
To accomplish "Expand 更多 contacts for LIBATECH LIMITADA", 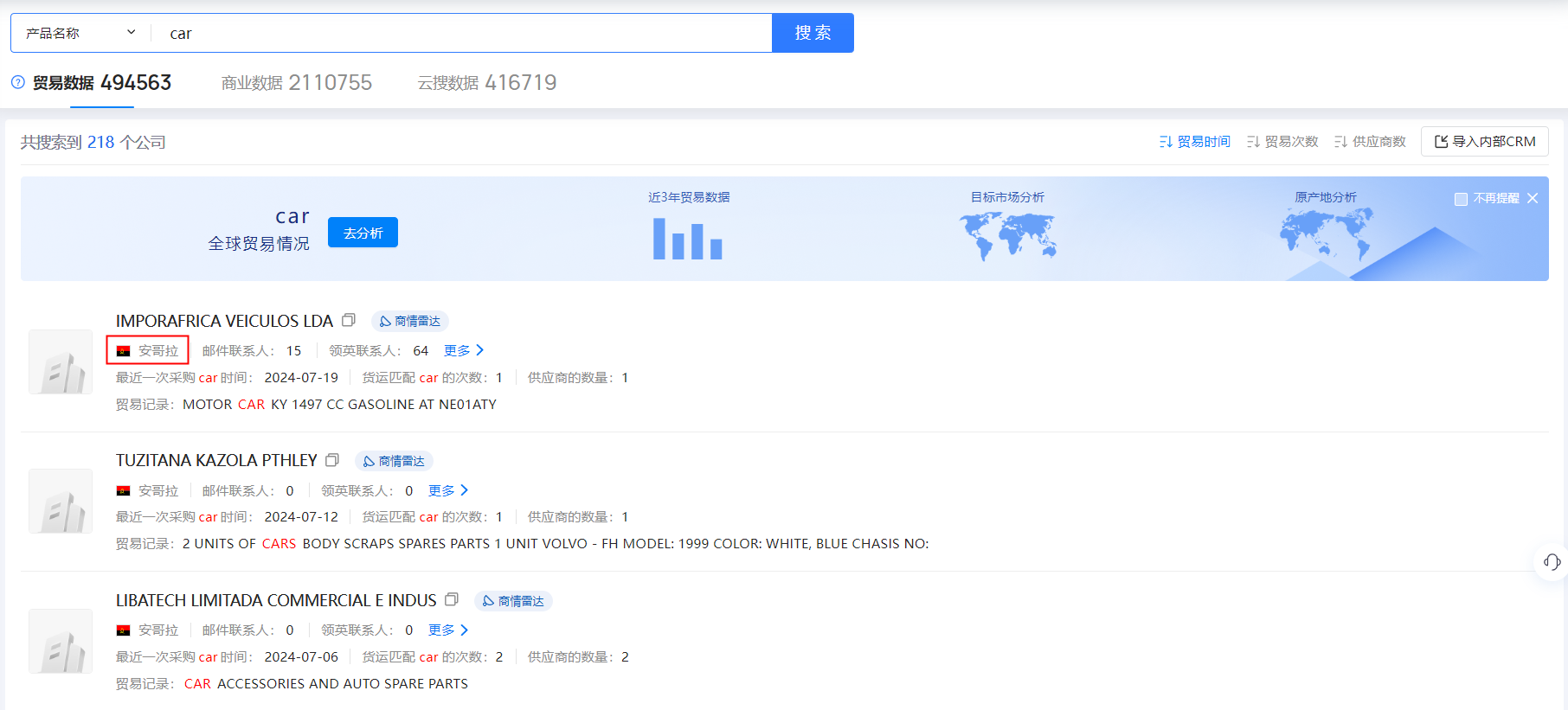I will [448, 630].
